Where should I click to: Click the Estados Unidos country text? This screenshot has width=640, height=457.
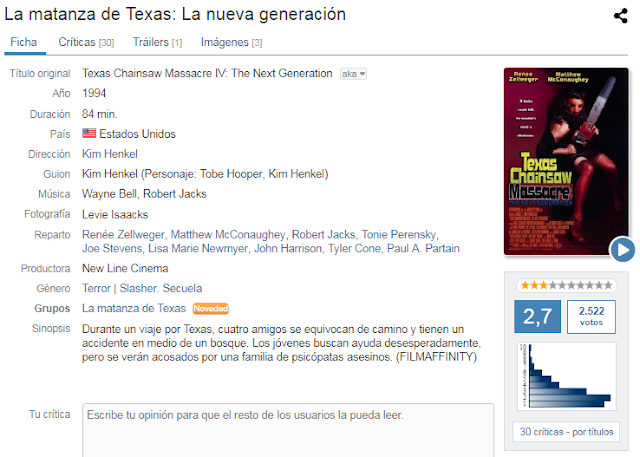pos(138,134)
